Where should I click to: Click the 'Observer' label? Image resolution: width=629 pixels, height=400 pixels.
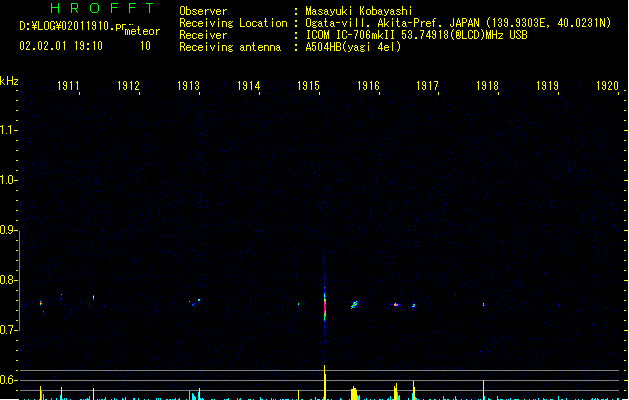203,11
